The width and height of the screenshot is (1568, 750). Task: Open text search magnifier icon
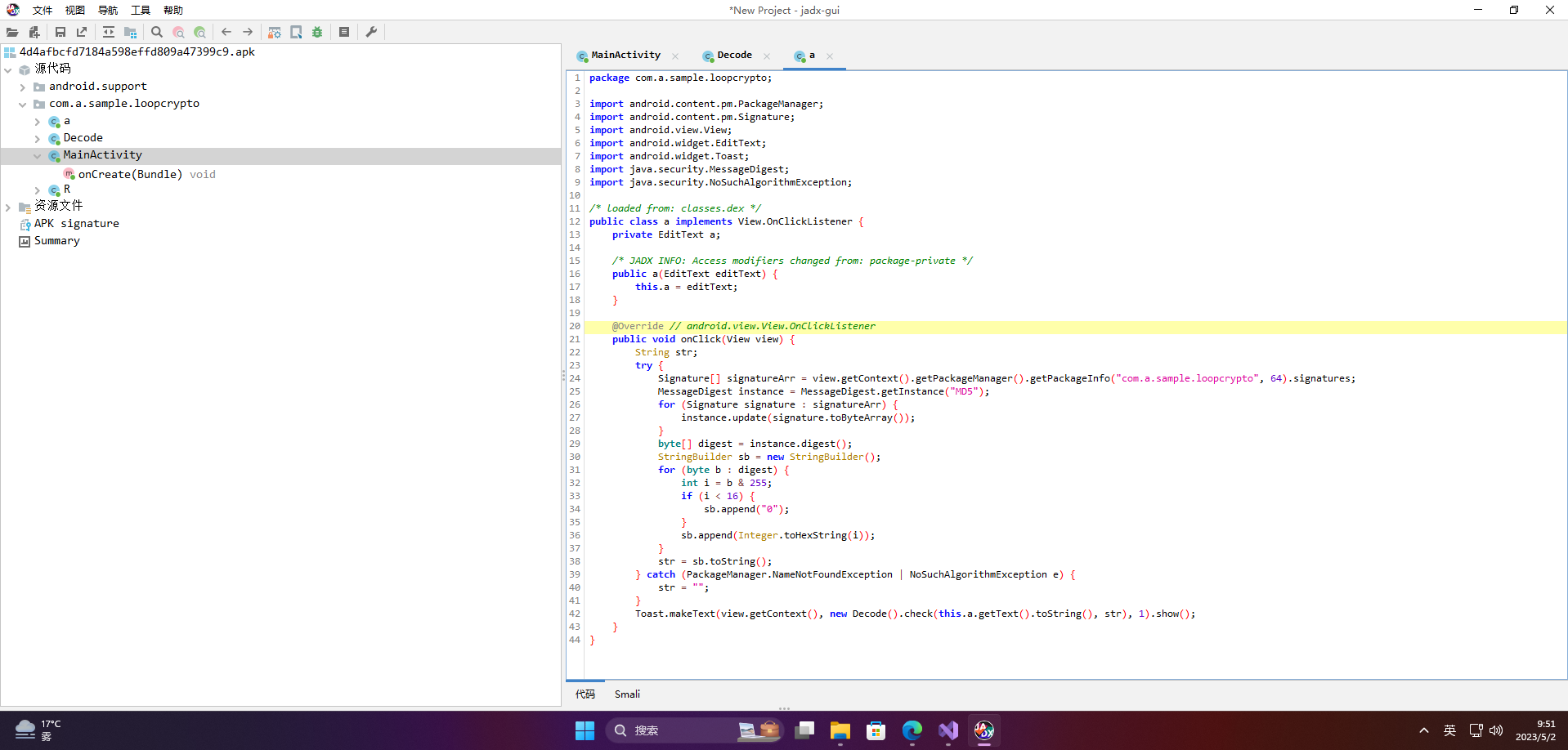click(x=157, y=32)
